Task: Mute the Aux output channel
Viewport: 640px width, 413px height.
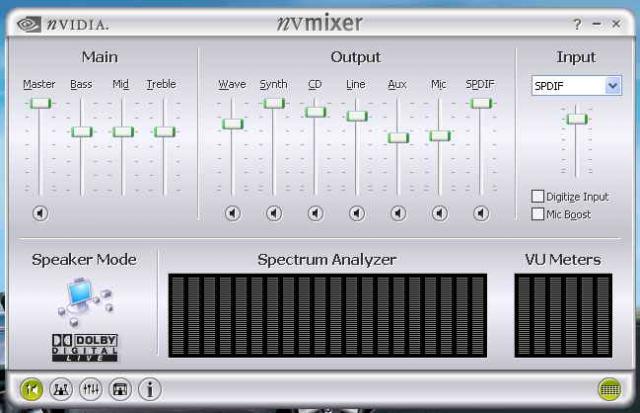Action: point(398,213)
